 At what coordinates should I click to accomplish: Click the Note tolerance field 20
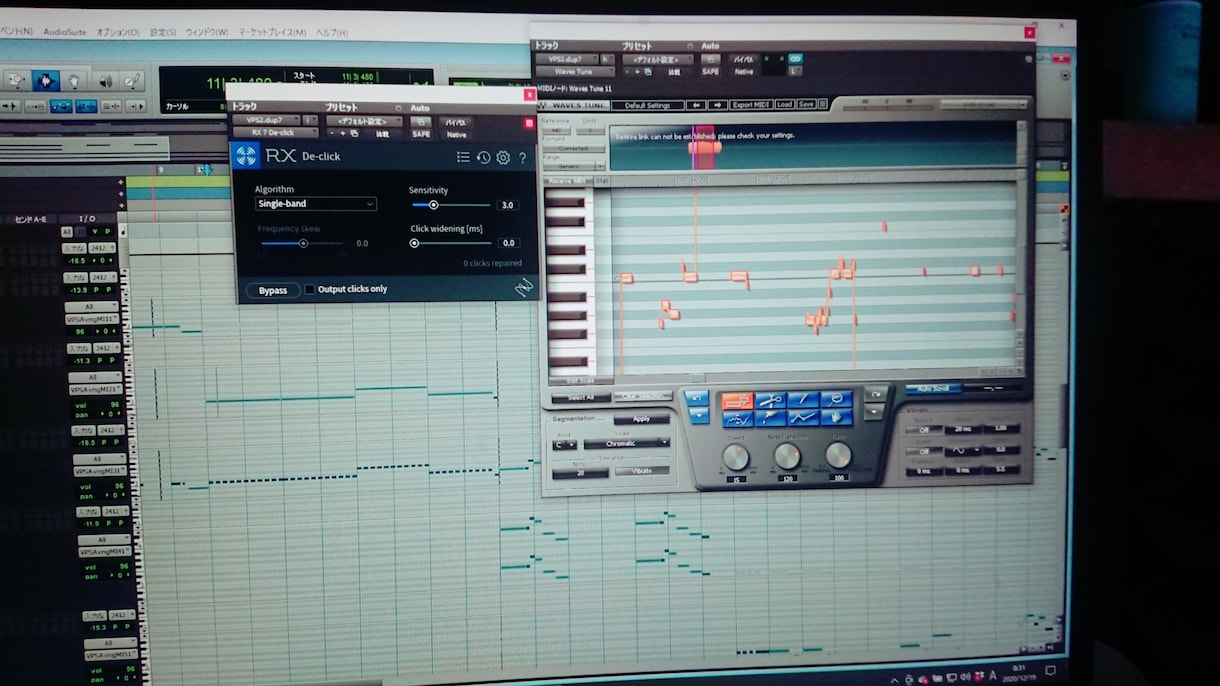point(580,473)
